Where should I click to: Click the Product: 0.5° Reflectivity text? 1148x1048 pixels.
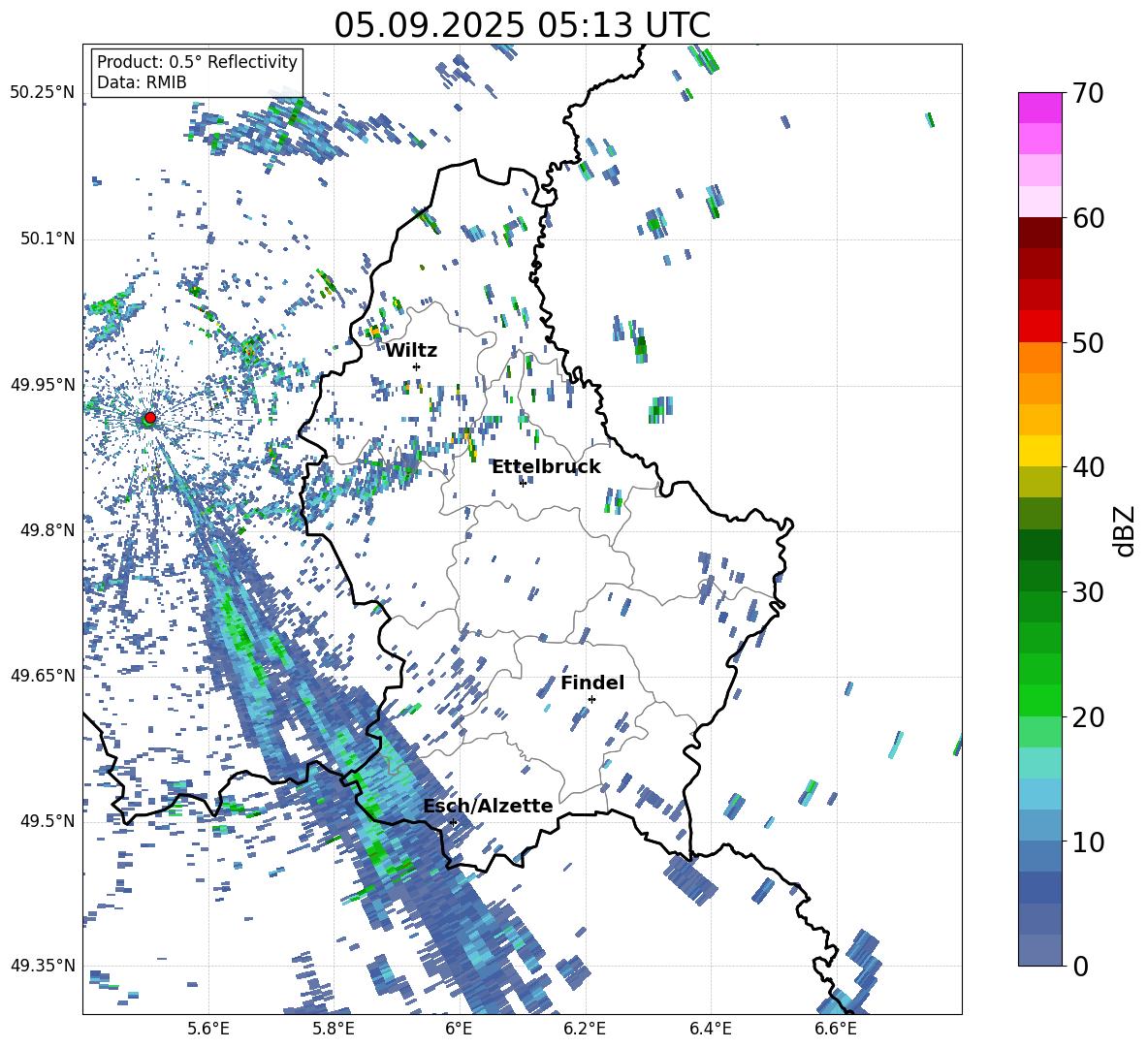[197, 61]
